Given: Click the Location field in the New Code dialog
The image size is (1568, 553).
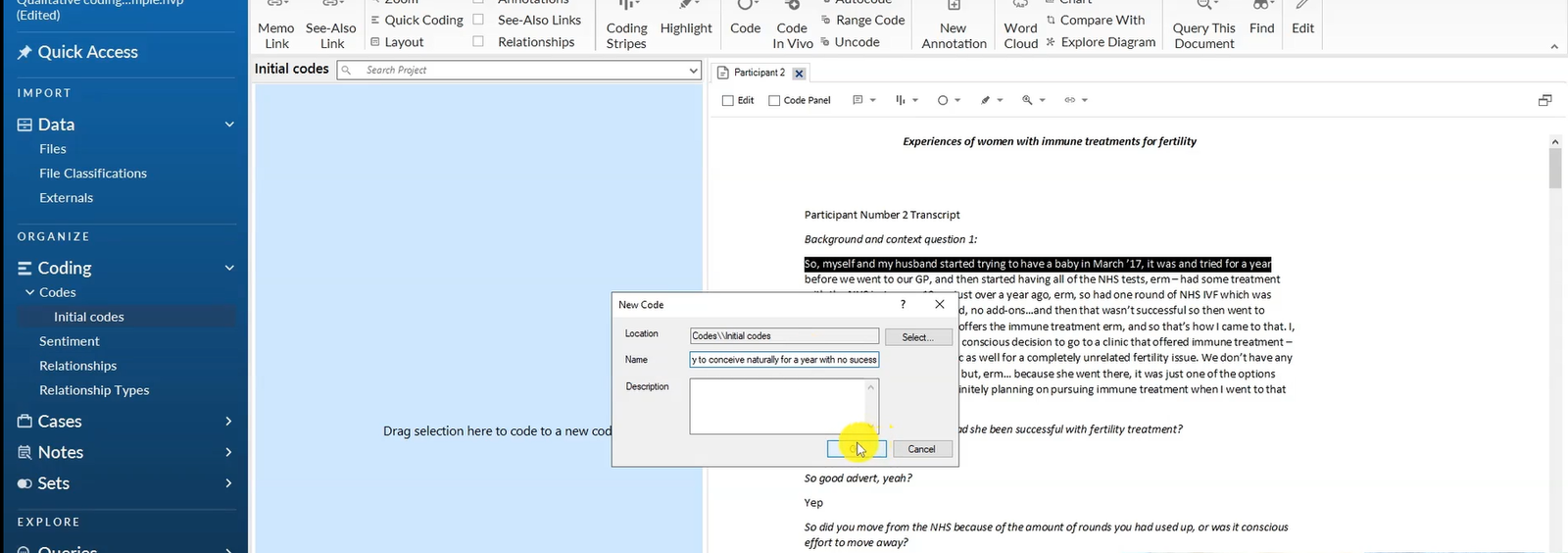Looking at the screenshot, I should [784, 335].
